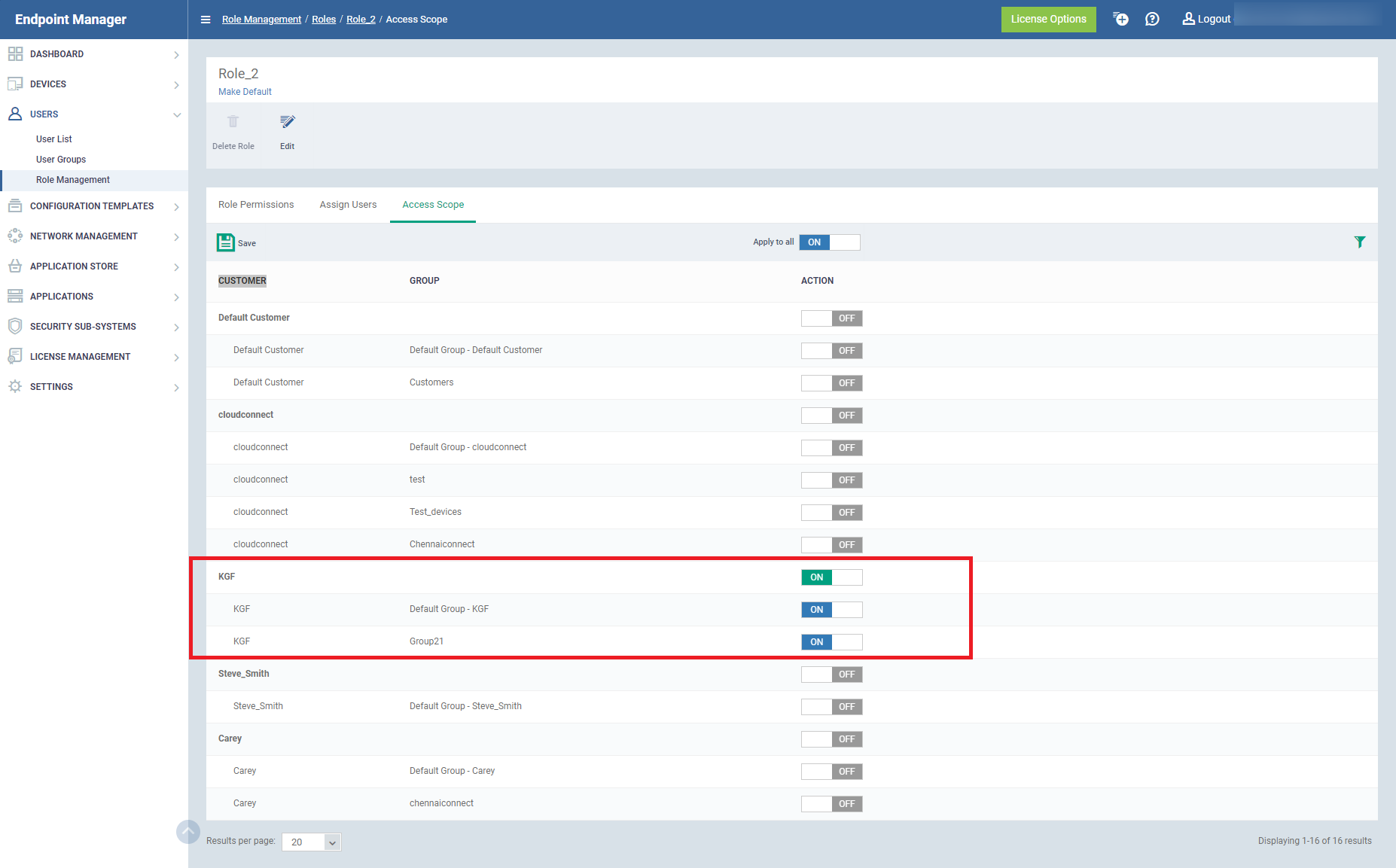Click the Save label text

(x=247, y=243)
